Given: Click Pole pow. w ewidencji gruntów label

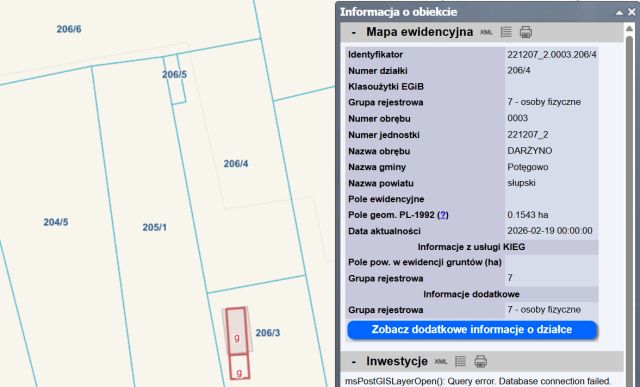Looking at the screenshot, I should [425, 262].
